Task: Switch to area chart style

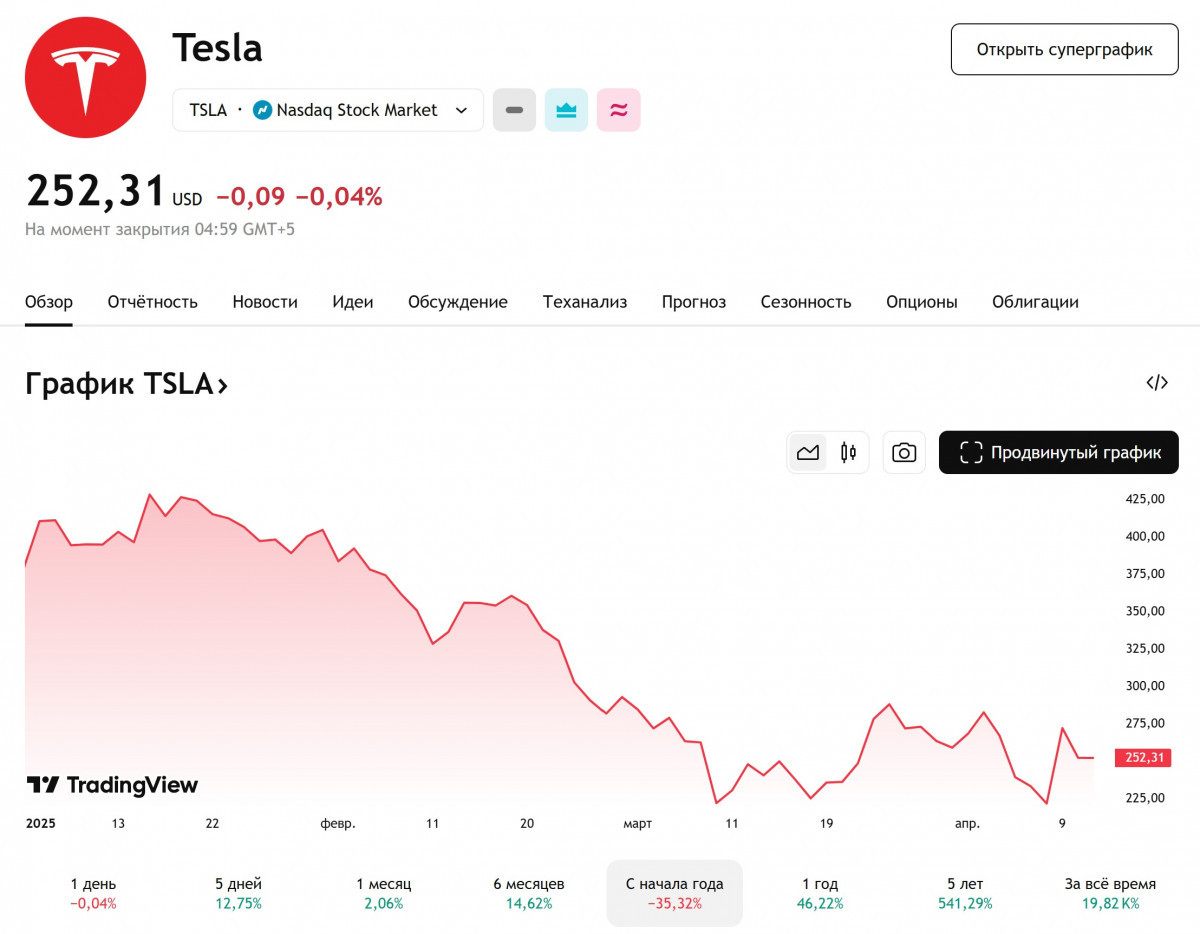Action: click(808, 453)
